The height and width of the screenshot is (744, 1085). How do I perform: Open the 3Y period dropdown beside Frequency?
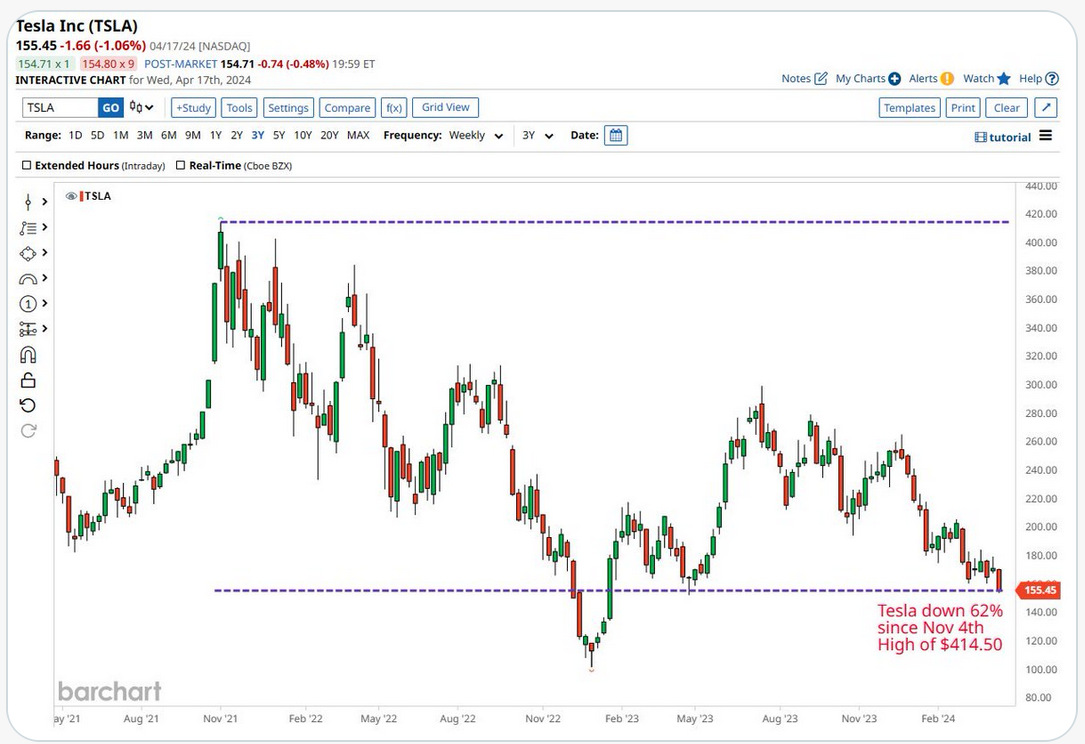pos(538,136)
